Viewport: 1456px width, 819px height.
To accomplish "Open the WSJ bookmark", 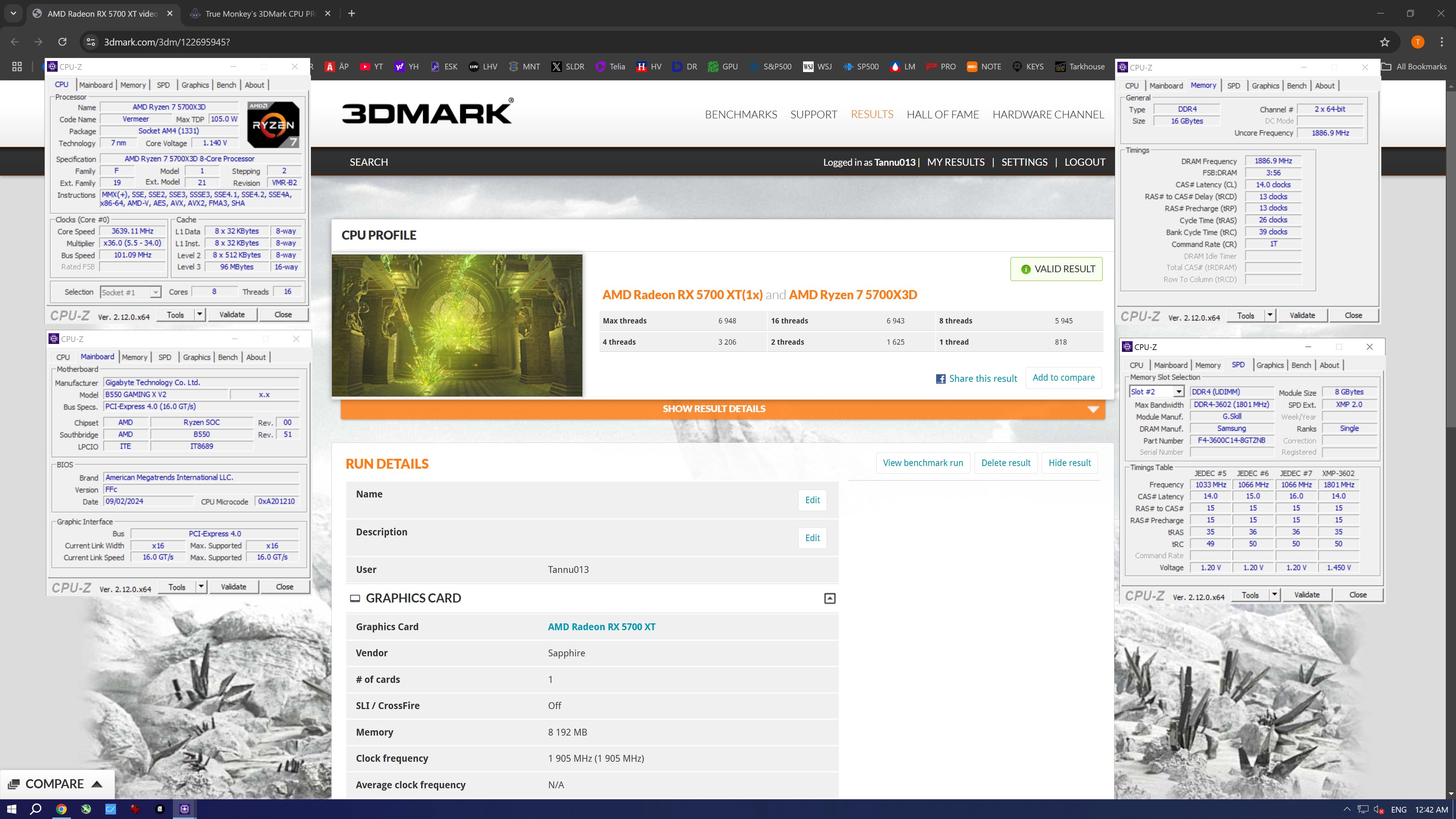I will 818,67.
